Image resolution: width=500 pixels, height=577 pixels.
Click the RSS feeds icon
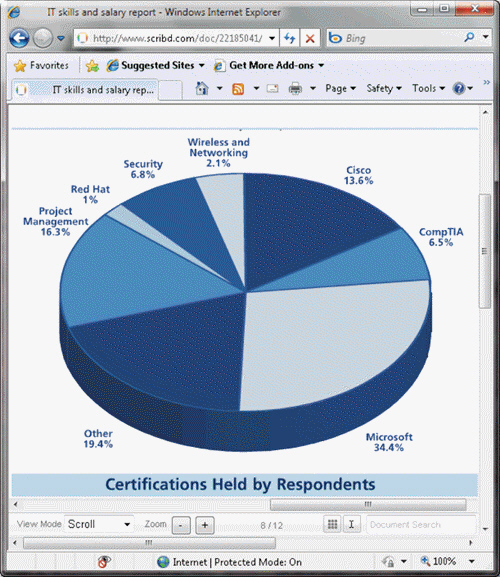(x=238, y=89)
